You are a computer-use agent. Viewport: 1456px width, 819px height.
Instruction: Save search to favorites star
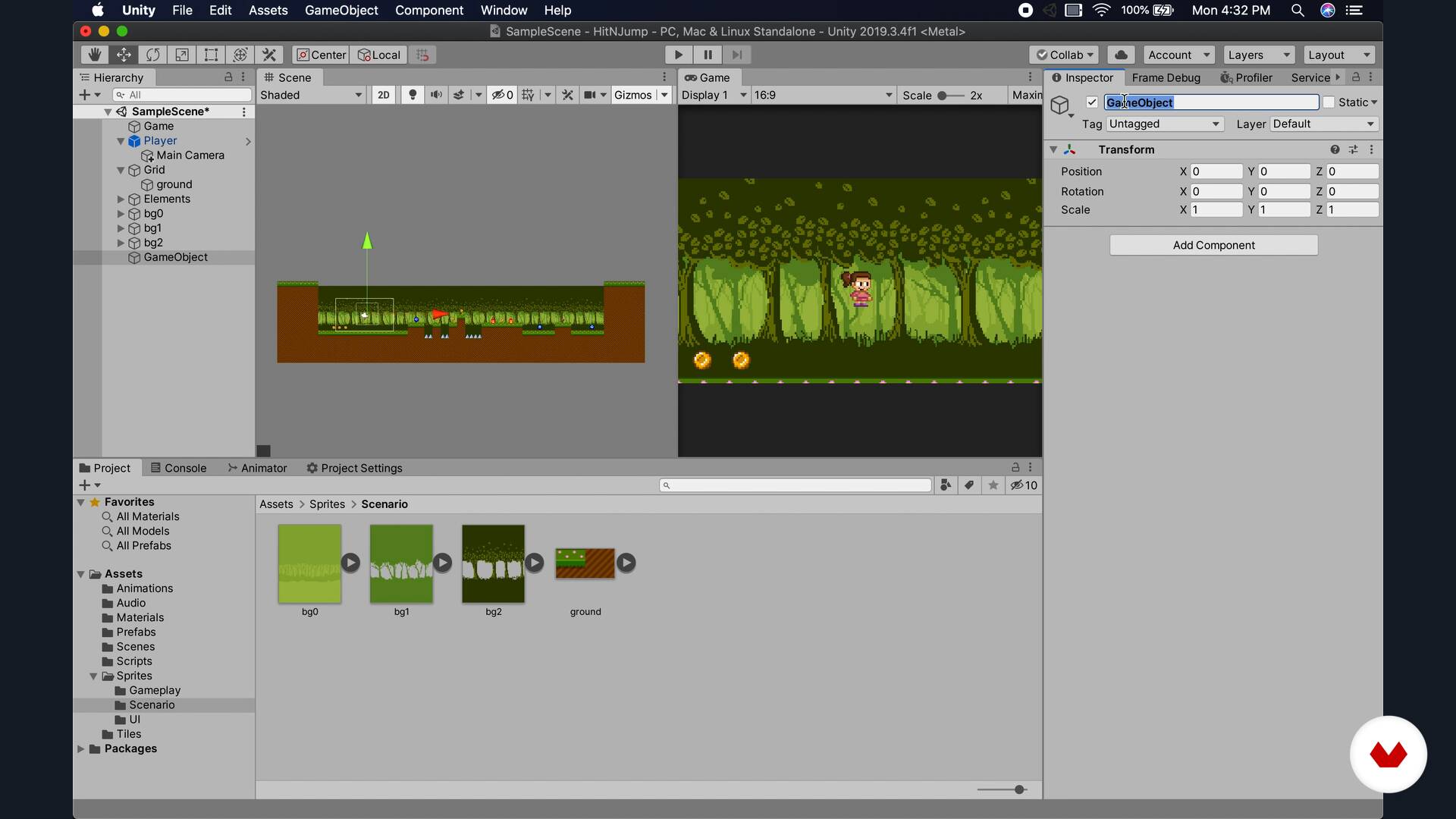pos(993,485)
